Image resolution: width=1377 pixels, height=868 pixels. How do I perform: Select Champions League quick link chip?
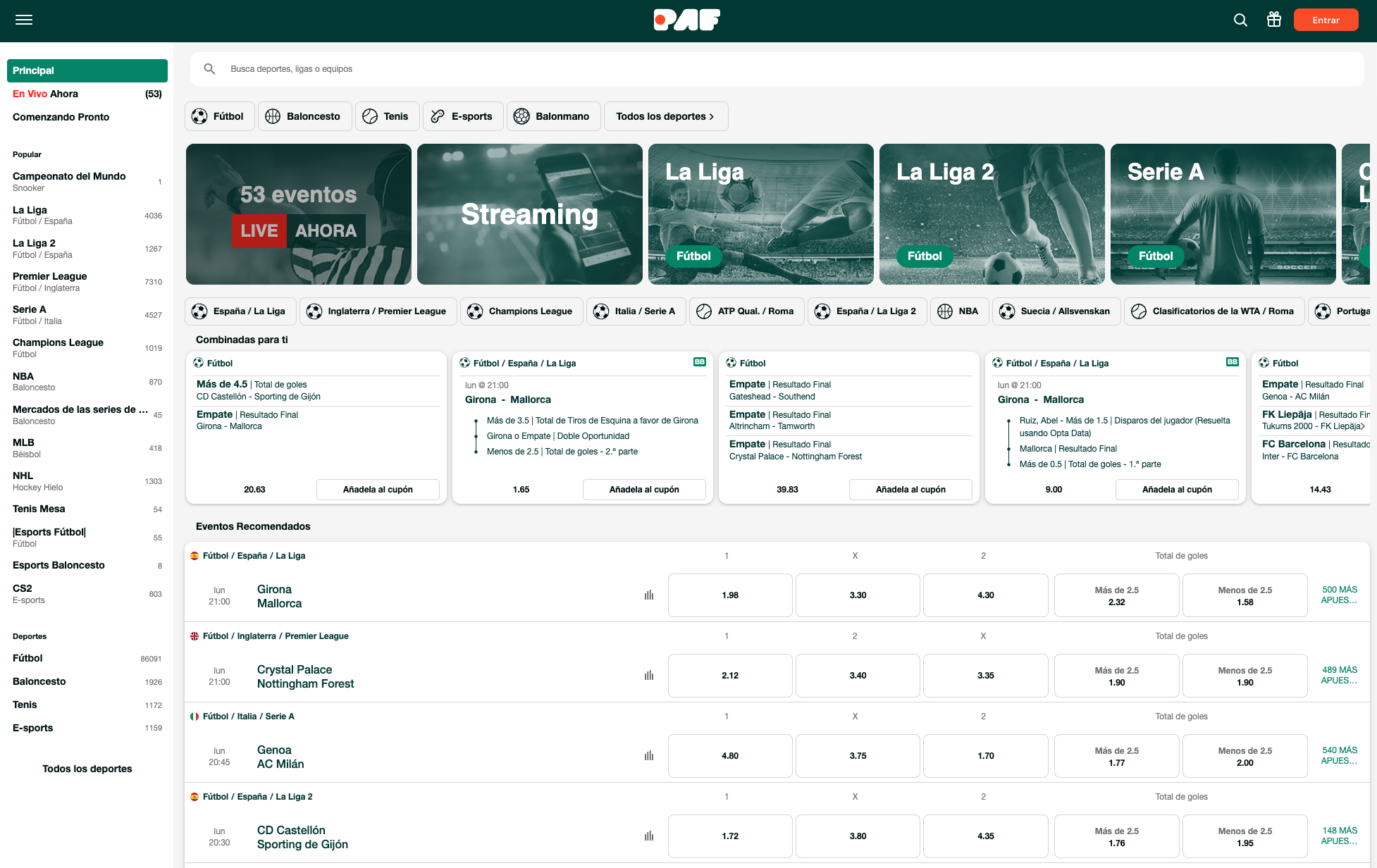click(521, 311)
